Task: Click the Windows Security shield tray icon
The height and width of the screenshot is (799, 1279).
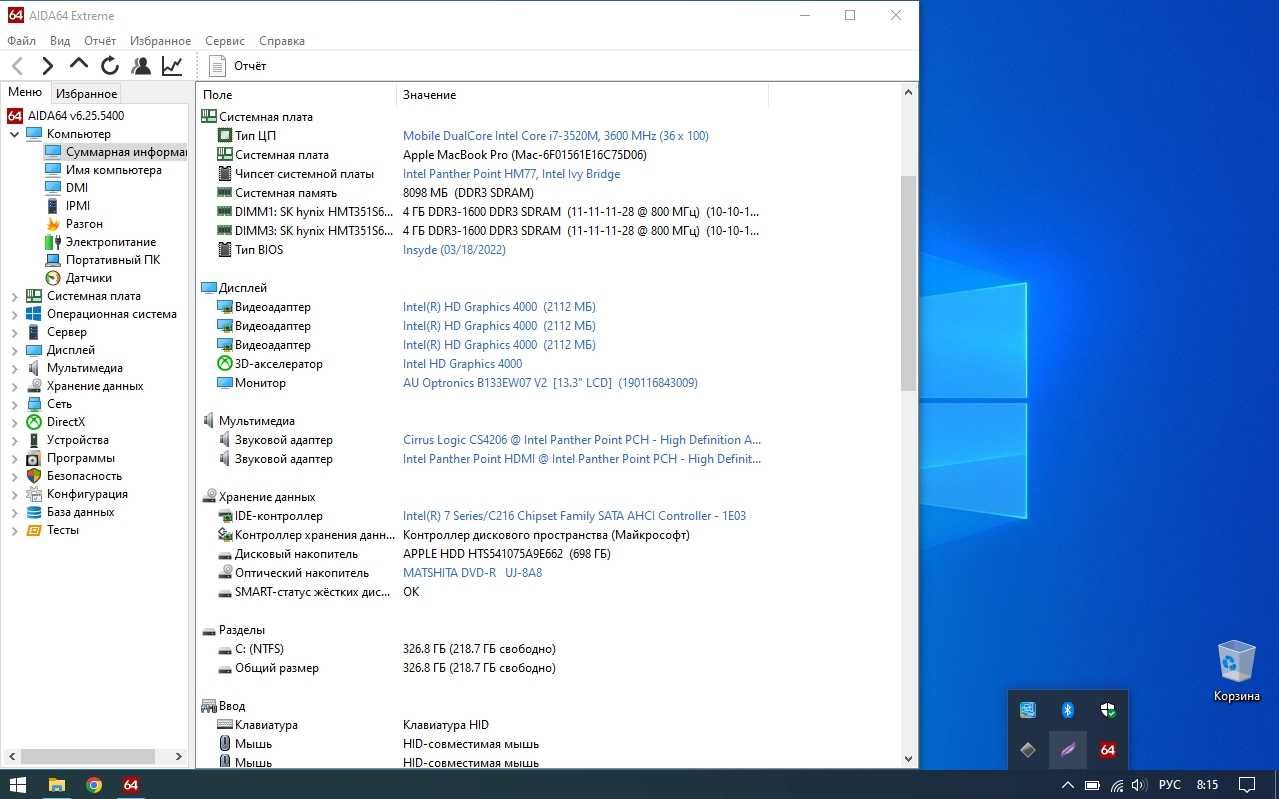Action: 1107,710
